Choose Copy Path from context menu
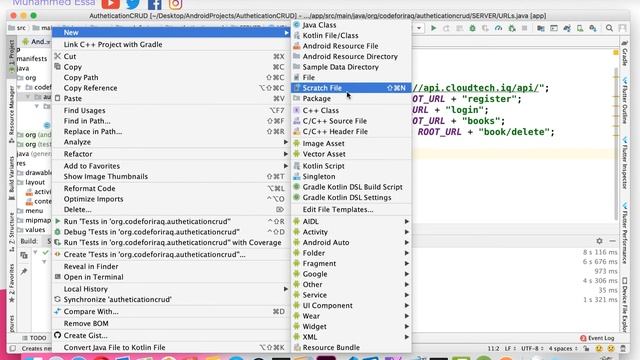The height and width of the screenshot is (360, 640). click(171, 77)
